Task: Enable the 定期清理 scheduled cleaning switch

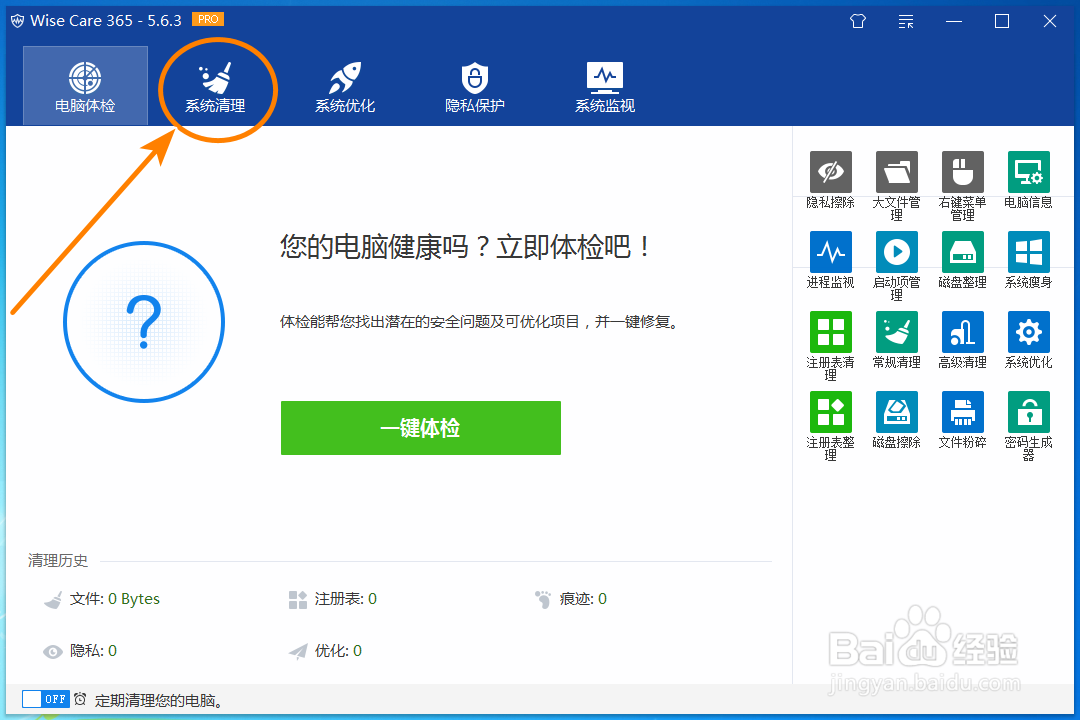Action: click(45, 698)
